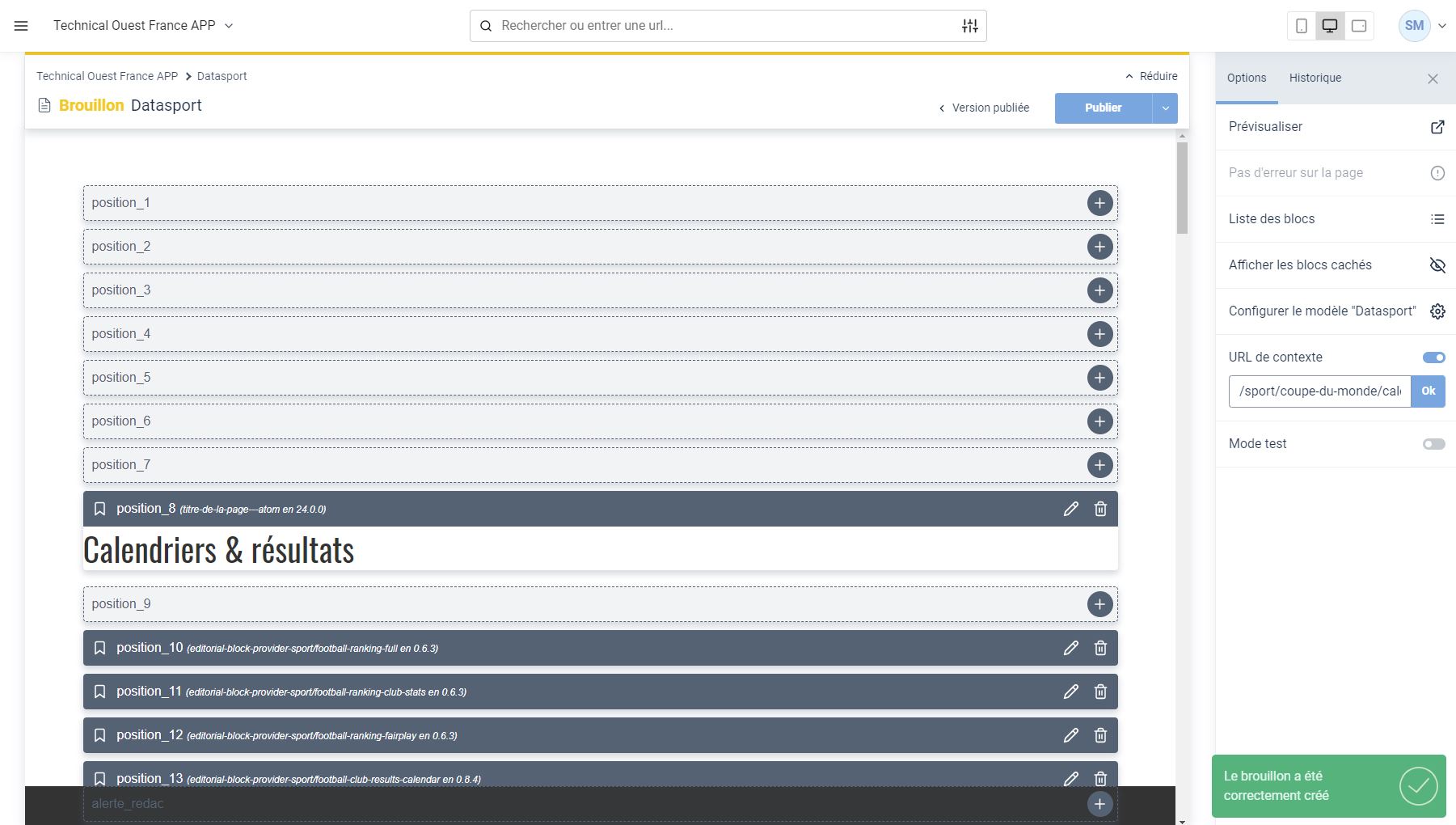1456x825 pixels.
Task: Delete the position_8 block
Action: click(x=1100, y=509)
